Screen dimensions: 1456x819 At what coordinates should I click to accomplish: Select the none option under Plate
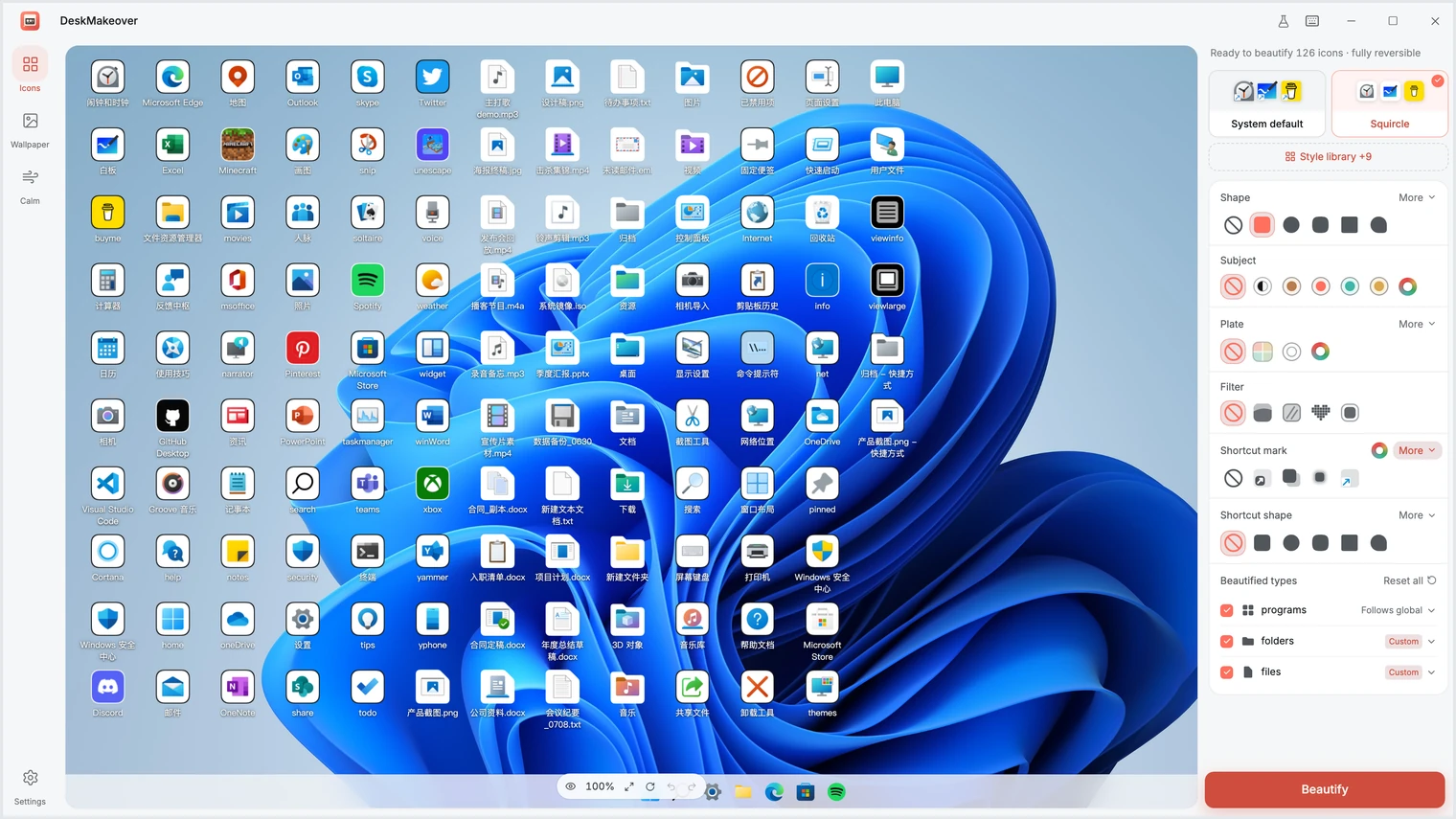pos(1233,352)
